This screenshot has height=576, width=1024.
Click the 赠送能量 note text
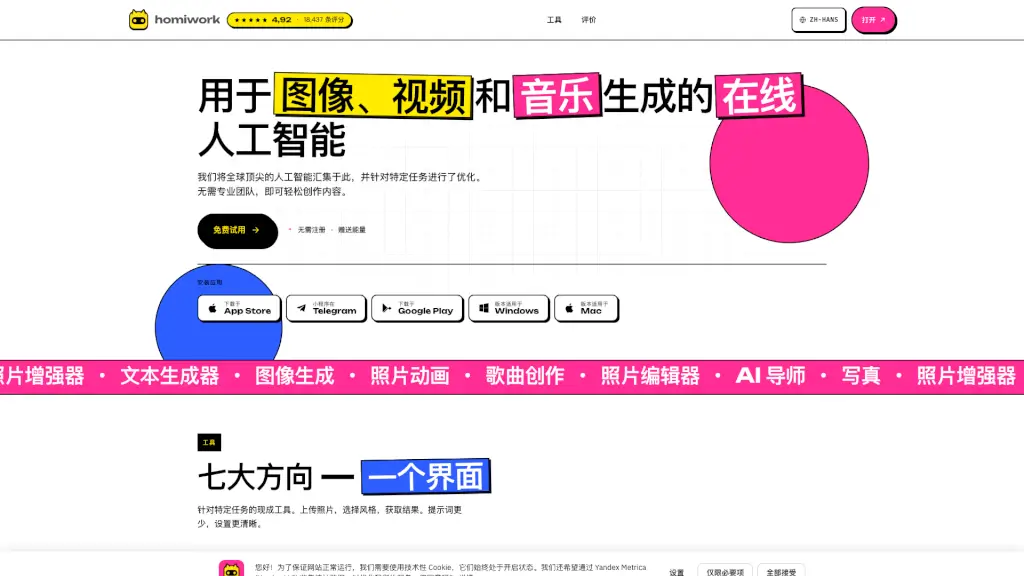(x=352, y=230)
